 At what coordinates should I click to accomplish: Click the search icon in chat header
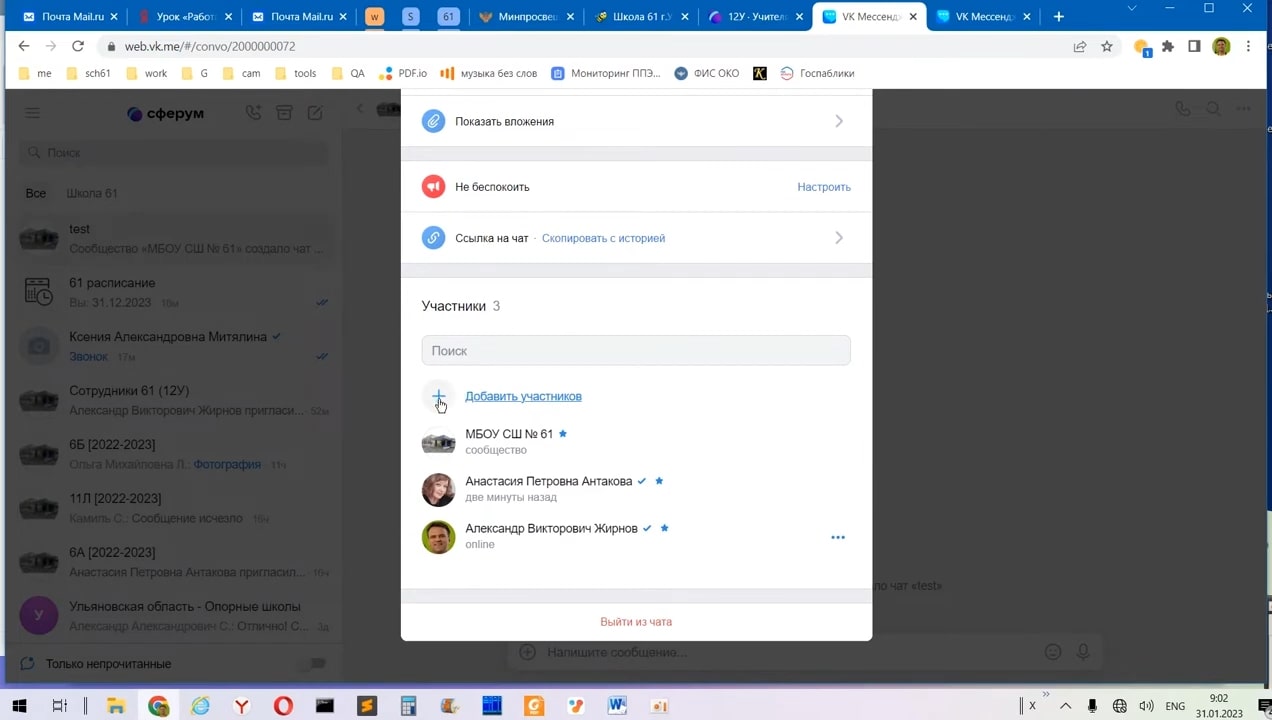coord(1213,109)
